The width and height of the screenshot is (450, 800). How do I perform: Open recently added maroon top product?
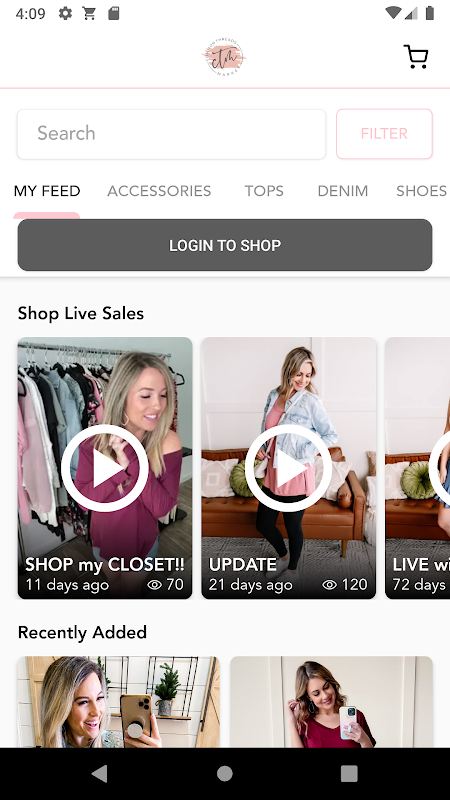click(x=331, y=702)
